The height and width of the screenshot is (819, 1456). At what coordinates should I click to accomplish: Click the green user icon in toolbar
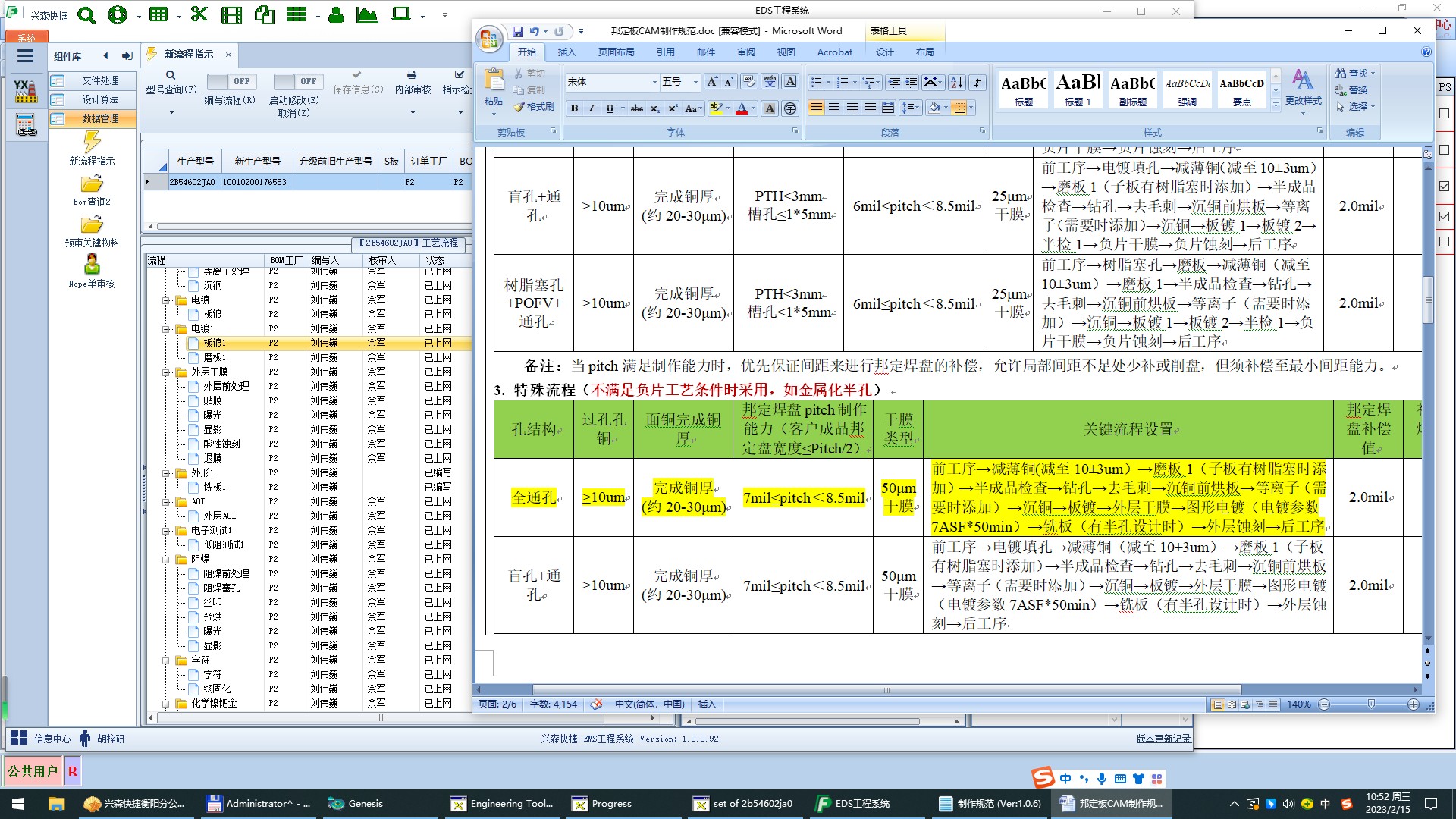coord(336,14)
